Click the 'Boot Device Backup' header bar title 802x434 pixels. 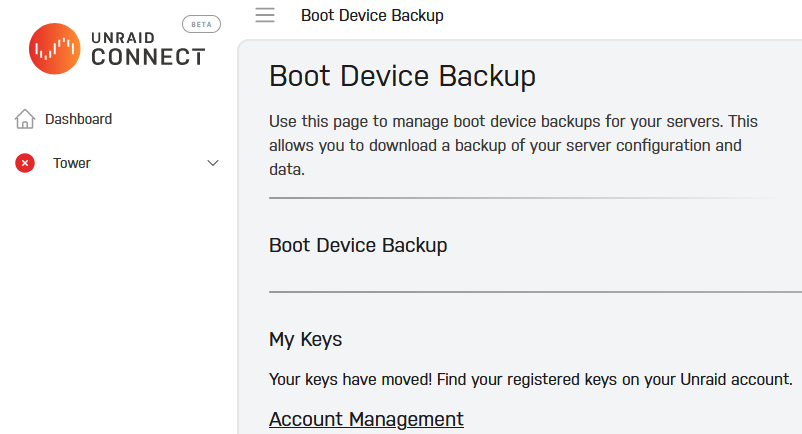372,15
